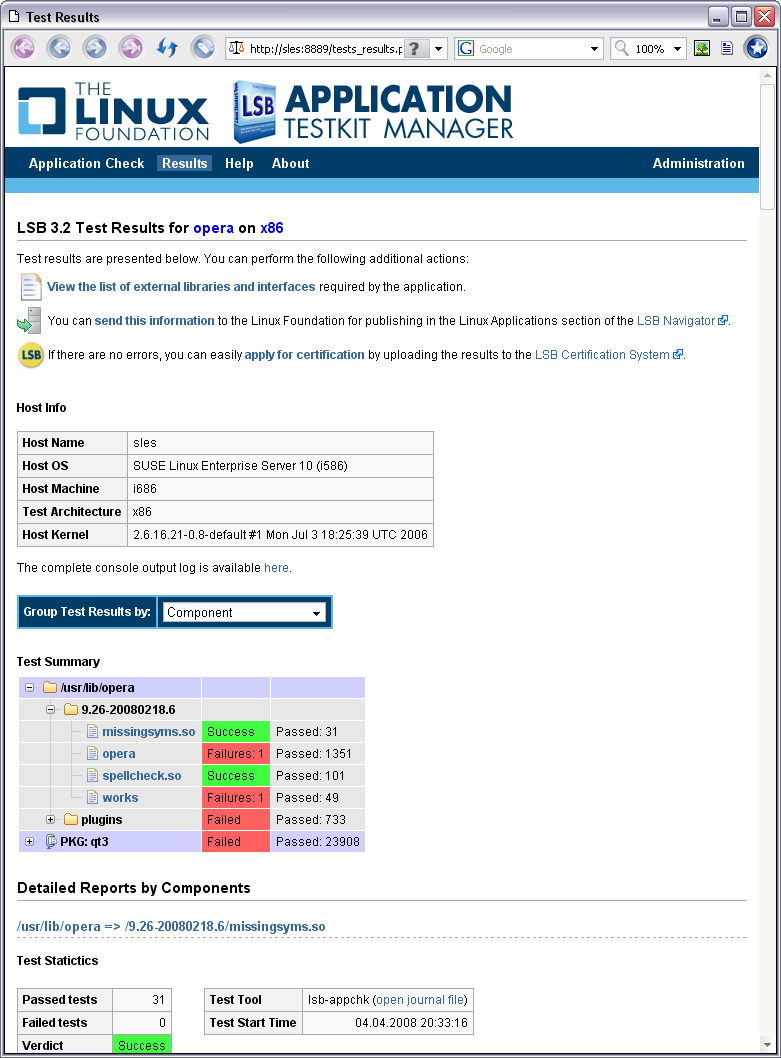Image resolution: width=781 pixels, height=1058 pixels.
Task: Click the Failed status cell for PKG: qt3
Action: tap(236, 842)
